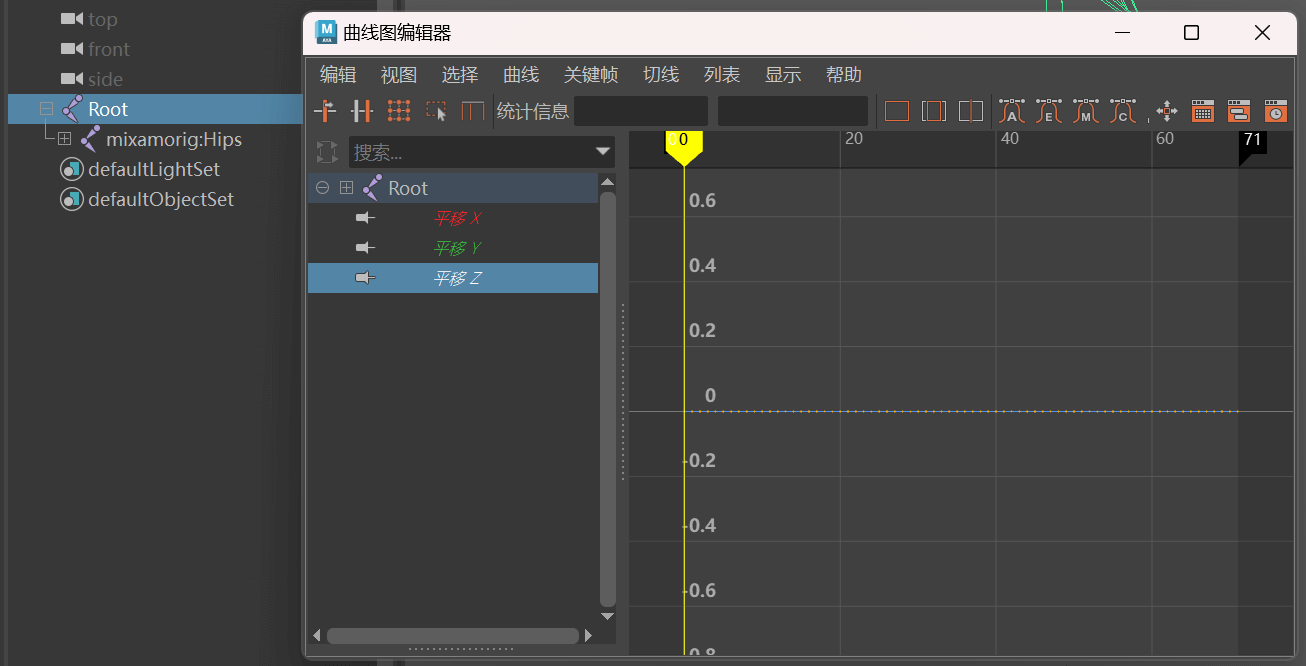Open the Dope Sheet icon

[x=1203, y=111]
